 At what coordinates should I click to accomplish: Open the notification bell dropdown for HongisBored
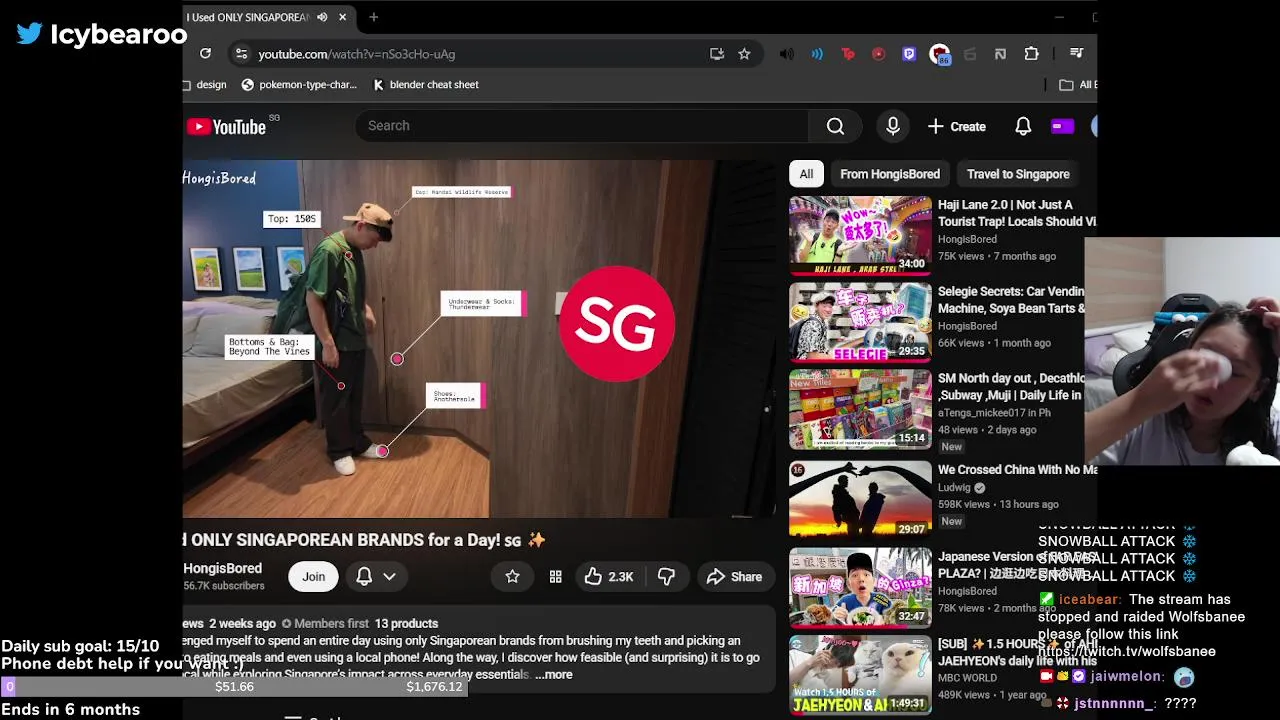(376, 577)
